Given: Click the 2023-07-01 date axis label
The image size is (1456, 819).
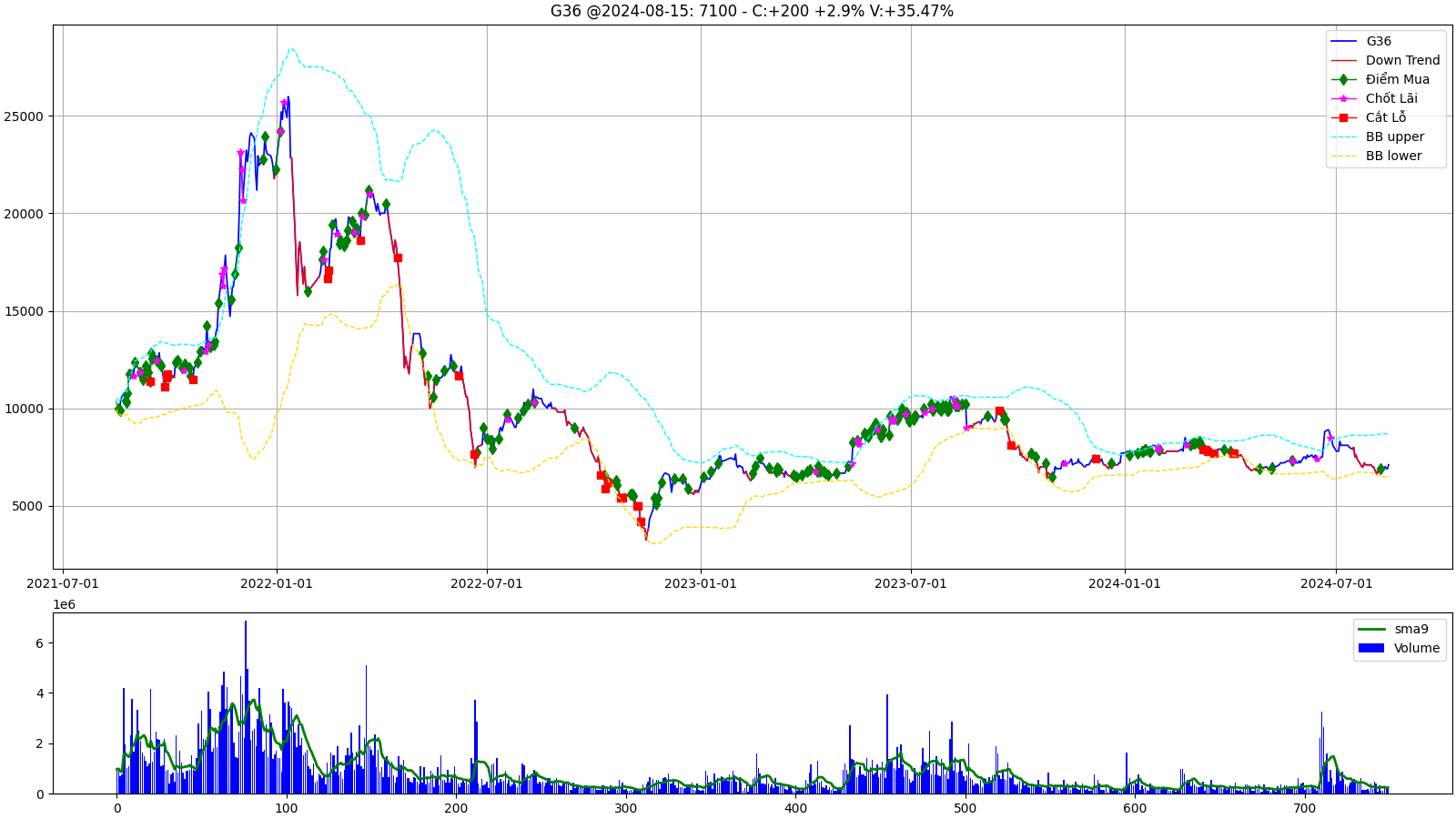Looking at the screenshot, I should coord(911,583).
